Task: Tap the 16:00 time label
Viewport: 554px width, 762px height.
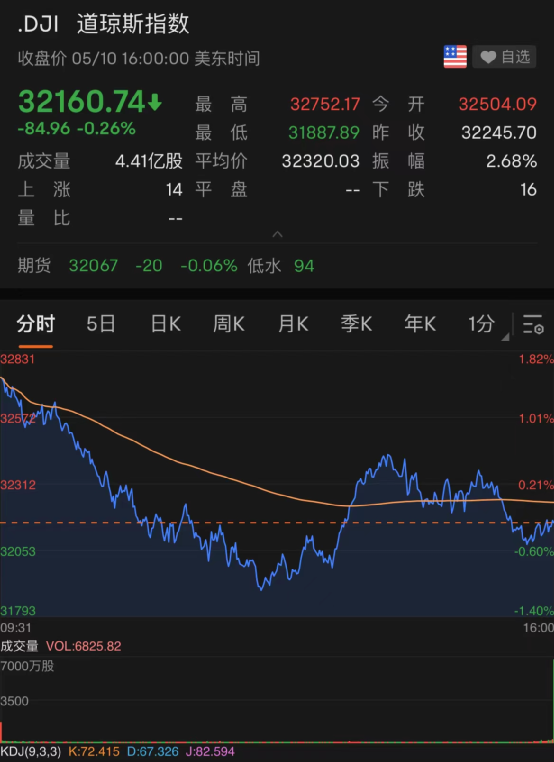Action: tap(538, 627)
